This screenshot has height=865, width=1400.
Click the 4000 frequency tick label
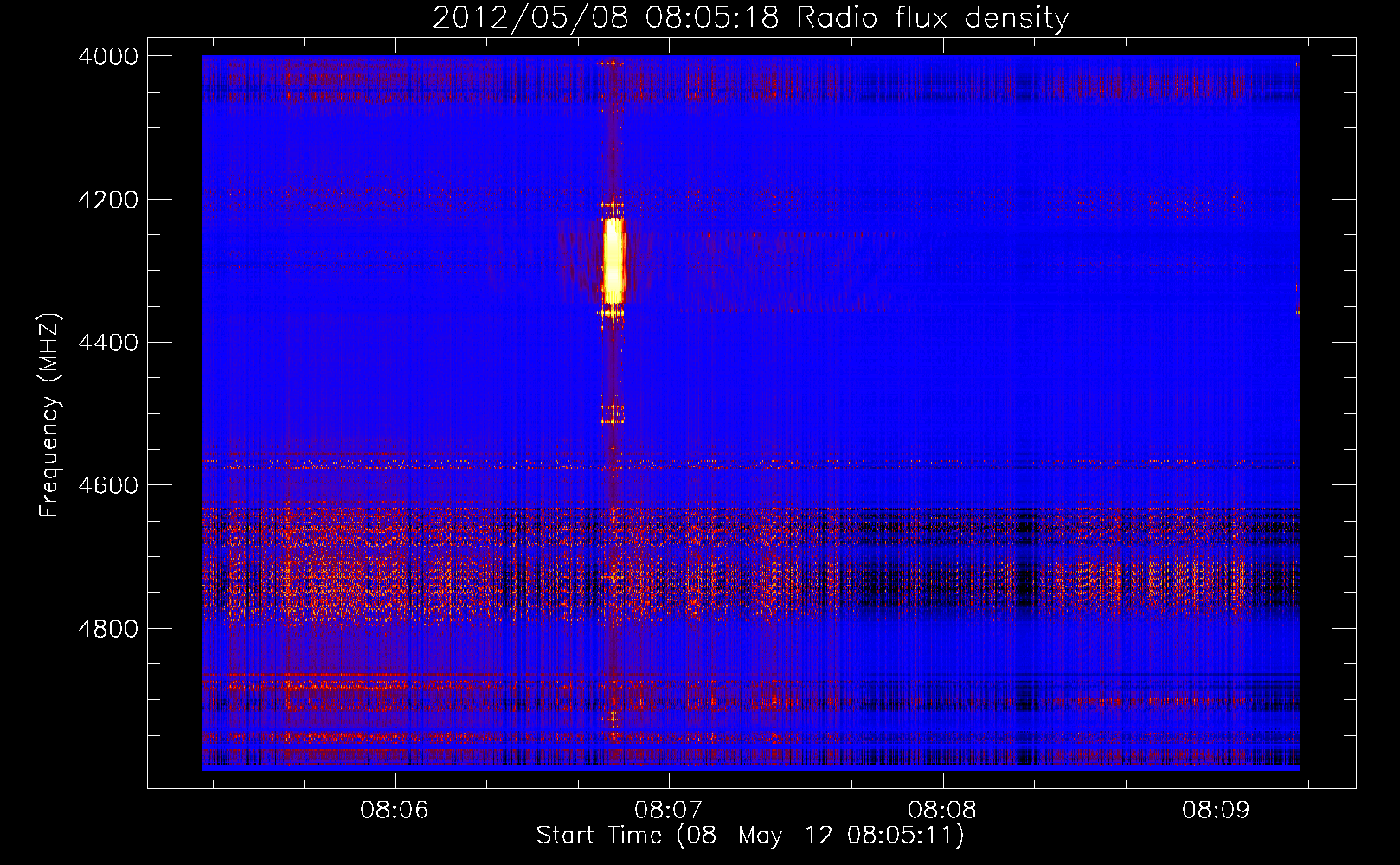pos(108,56)
